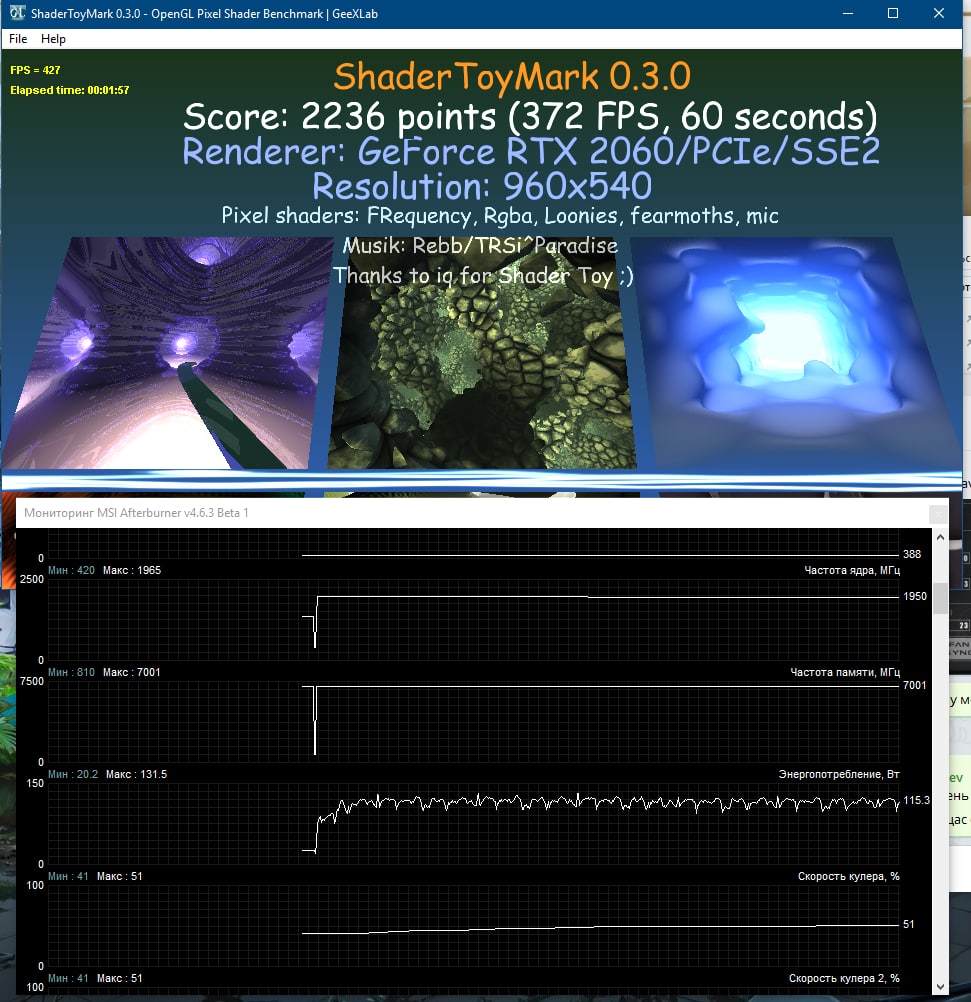Click the 'Частота ядра, МГц' graph label
Image resolution: width=971 pixels, height=1002 pixels.
click(851, 570)
